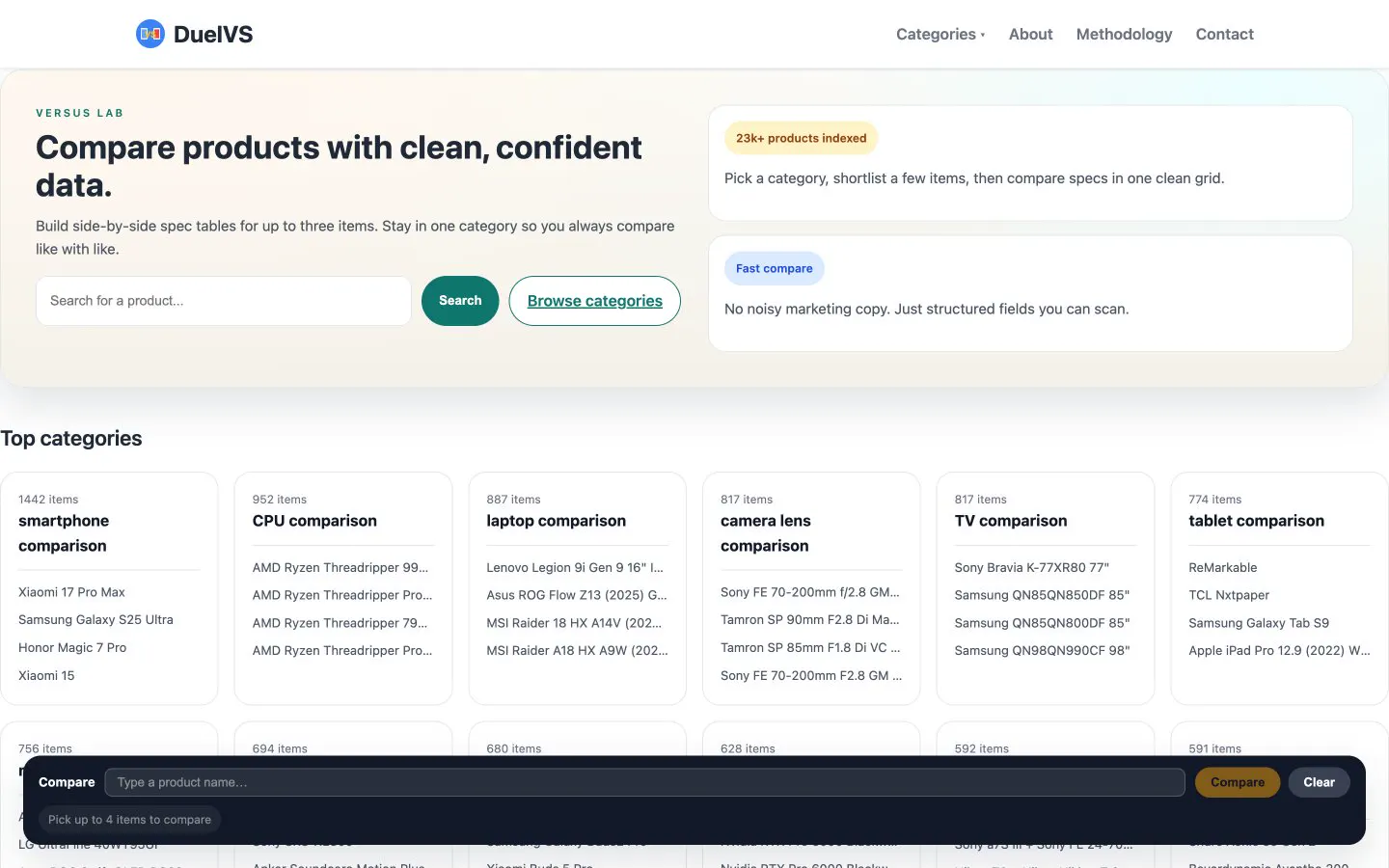The height and width of the screenshot is (868, 1389).
Task: Click the '774 items' count label
Action: pyautogui.click(x=1215, y=500)
